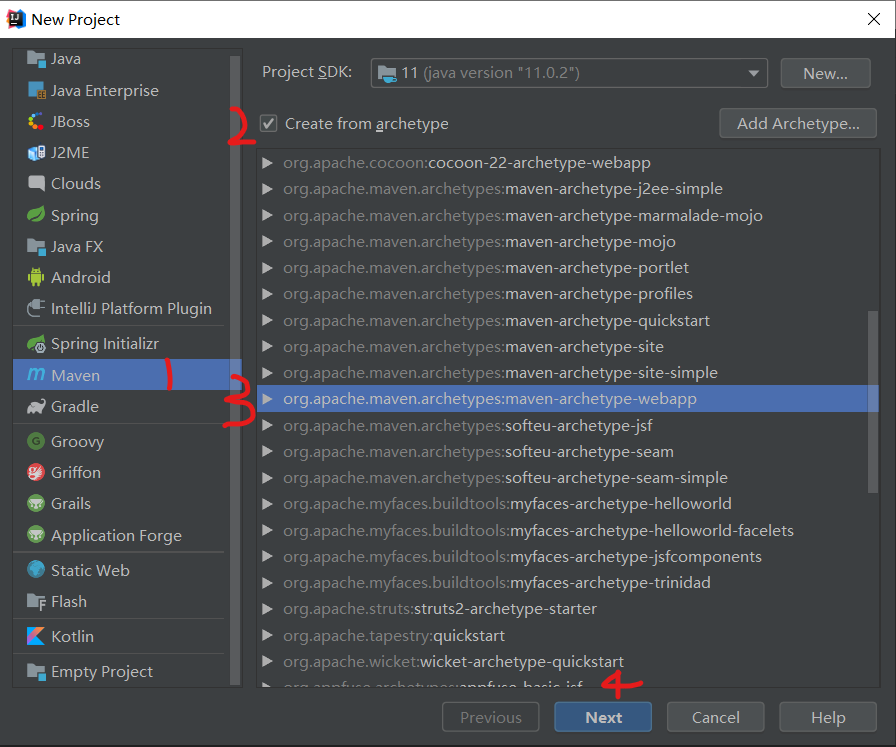The height and width of the screenshot is (747, 896).
Task: Click the Spring leaf icon
Action: tap(36, 215)
